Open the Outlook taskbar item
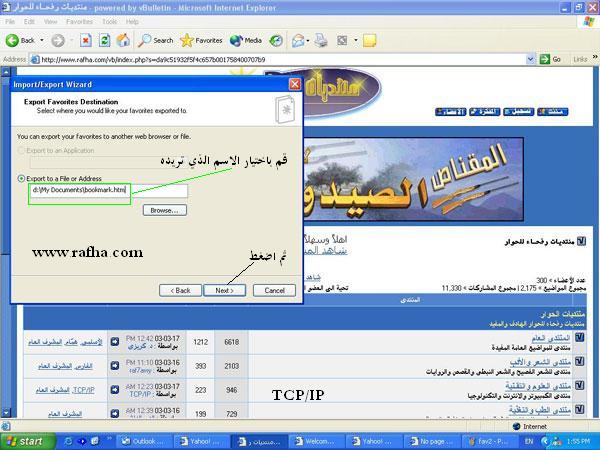The width and height of the screenshot is (600, 450). tap(143, 441)
